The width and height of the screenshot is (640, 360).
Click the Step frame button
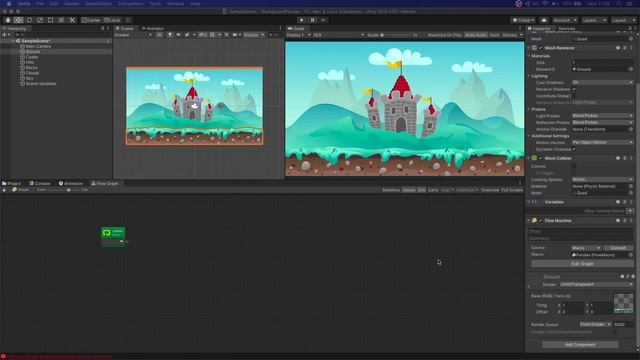tap(323, 20)
